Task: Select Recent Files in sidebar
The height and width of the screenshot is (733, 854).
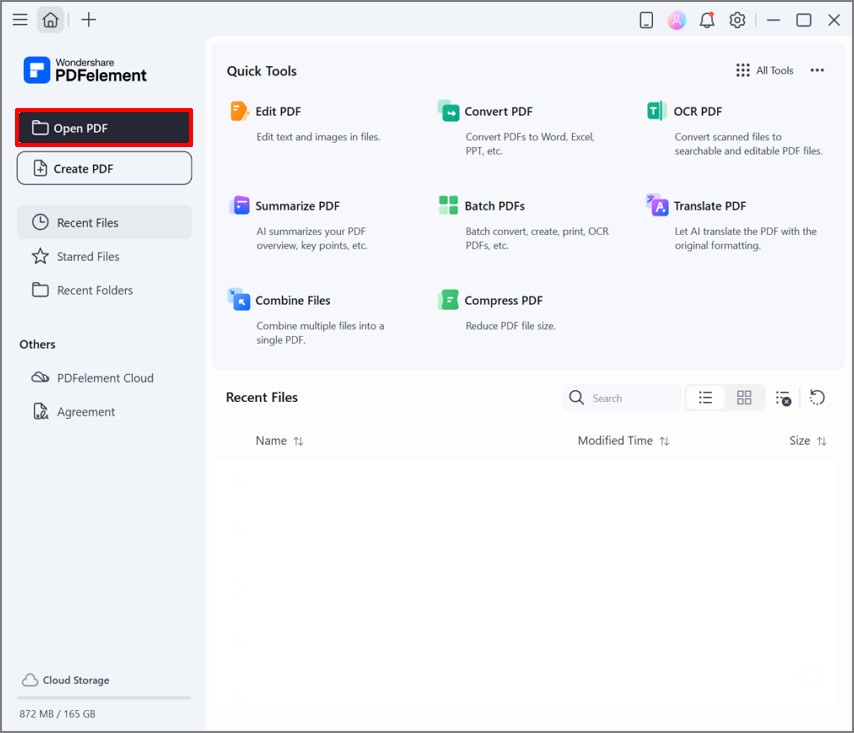Action: 104,222
